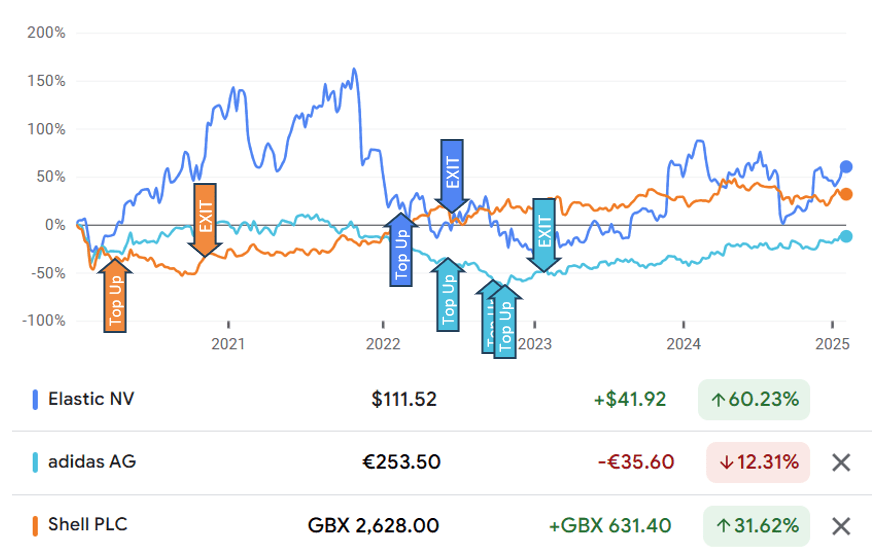Click the red 12.31% loss badge

(x=757, y=462)
